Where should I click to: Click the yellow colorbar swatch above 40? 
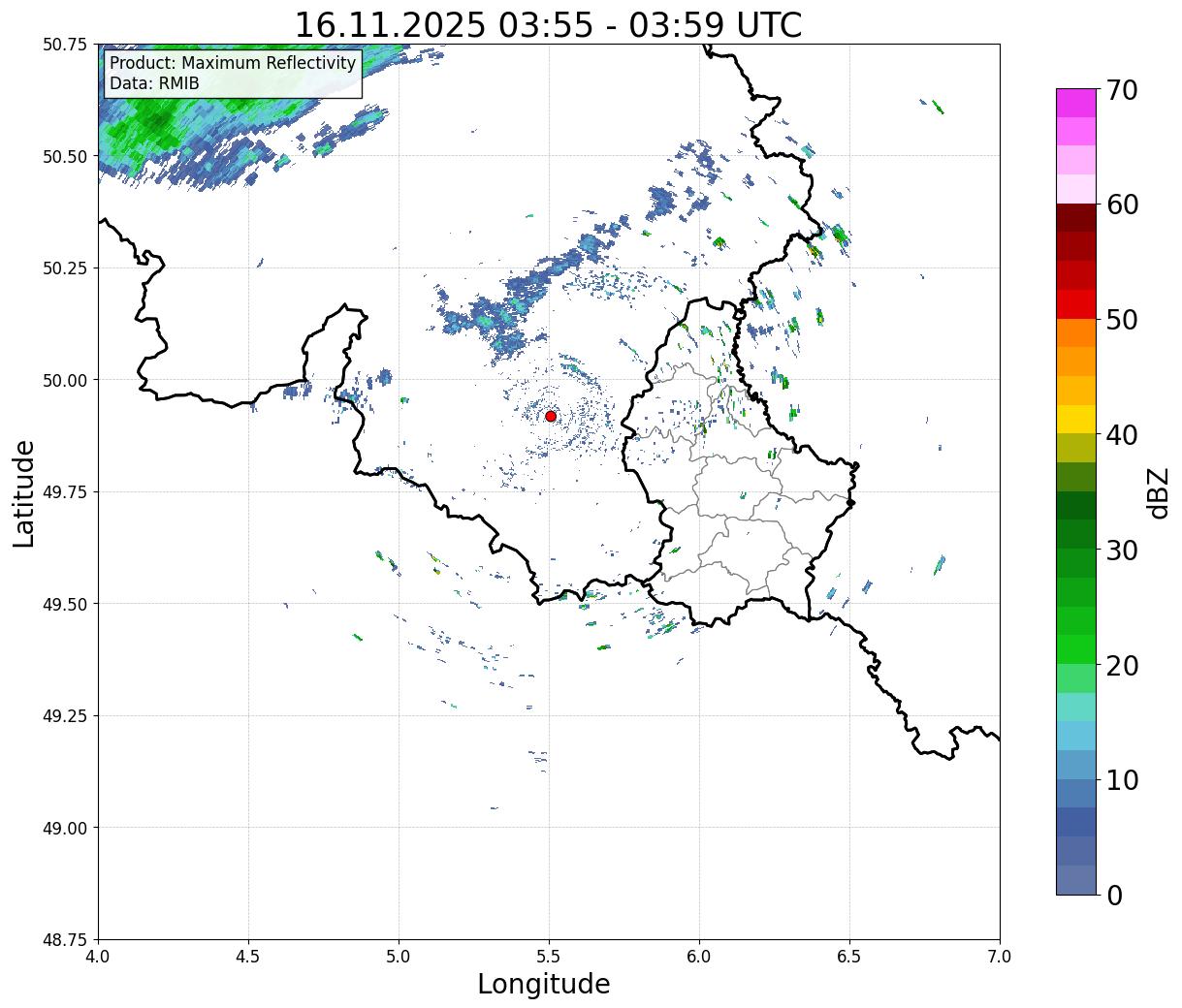pos(1076,419)
